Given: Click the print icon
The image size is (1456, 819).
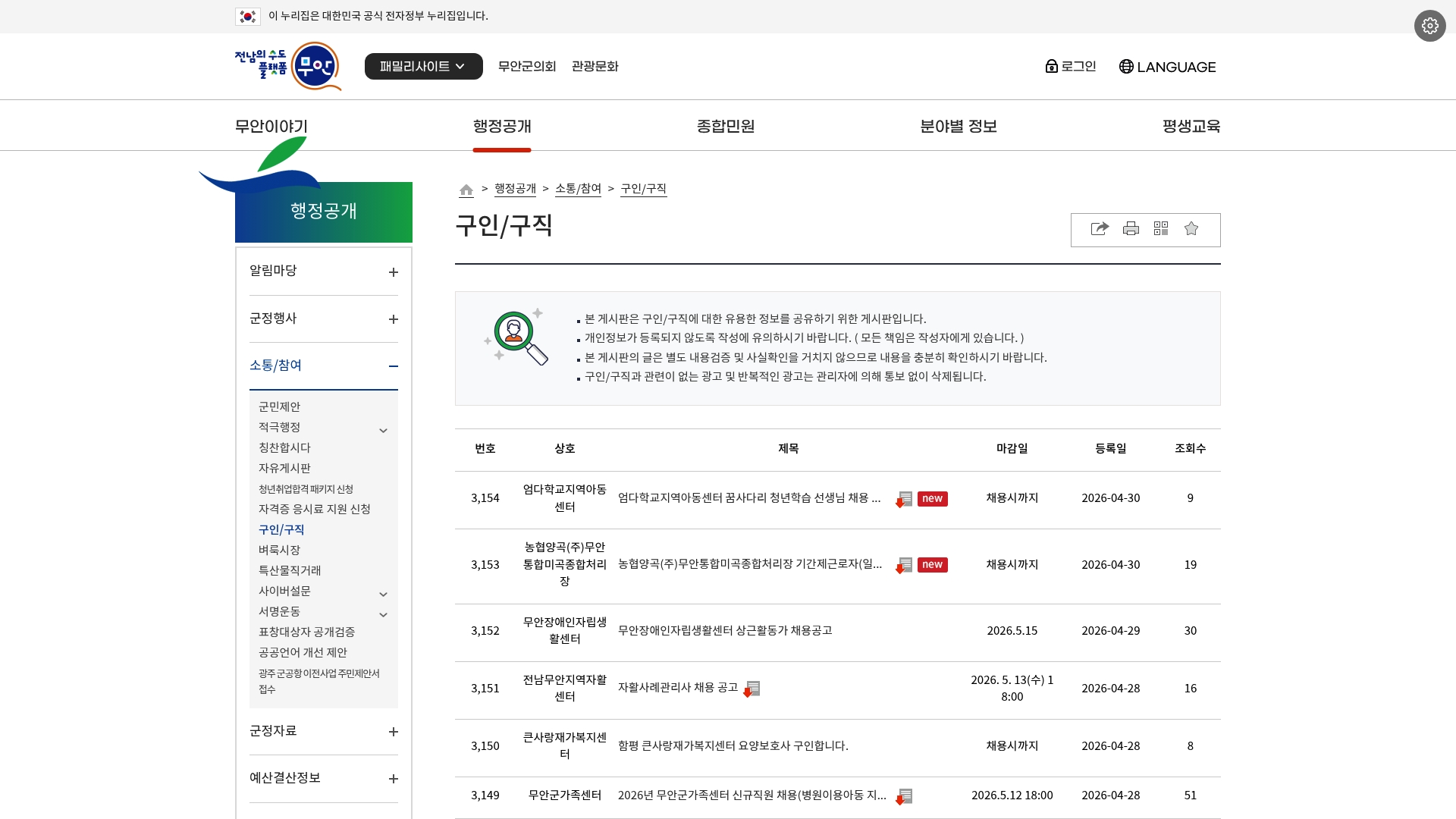Looking at the screenshot, I should coord(1131,229).
